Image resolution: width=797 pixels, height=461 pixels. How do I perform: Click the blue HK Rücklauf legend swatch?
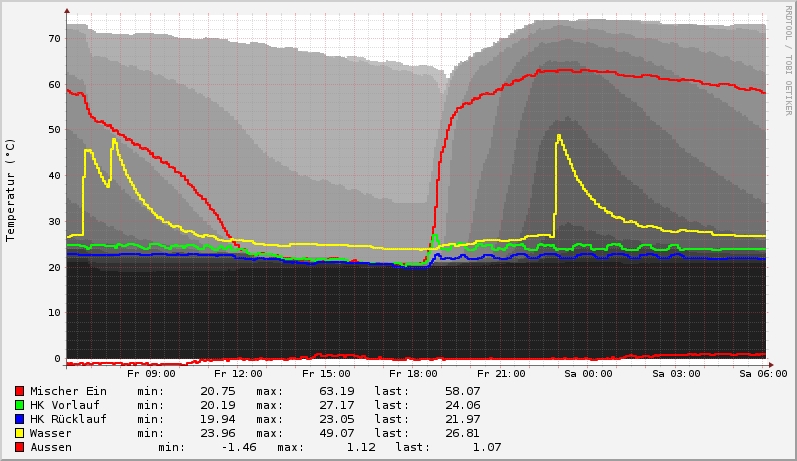pyautogui.click(x=19, y=419)
